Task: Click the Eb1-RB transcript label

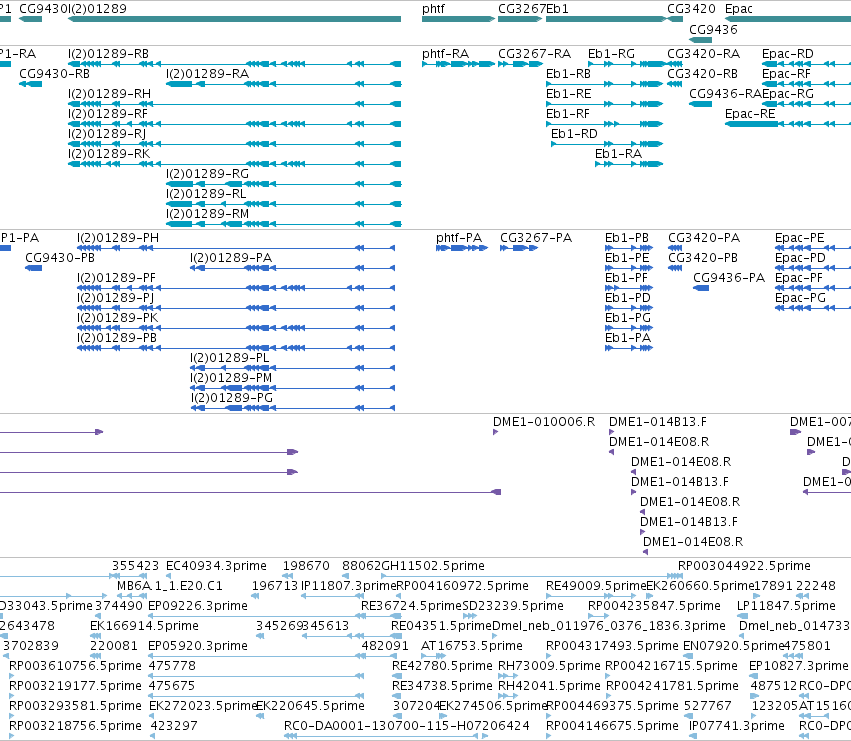Action: (568, 74)
